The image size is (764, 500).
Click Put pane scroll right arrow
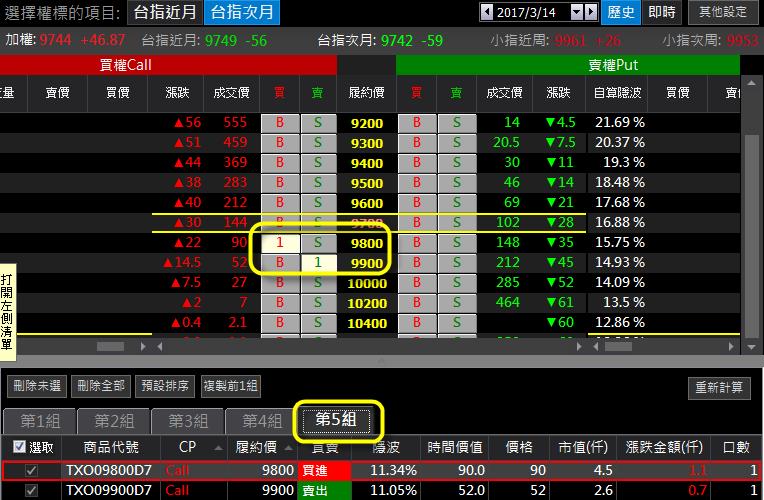coord(731,346)
